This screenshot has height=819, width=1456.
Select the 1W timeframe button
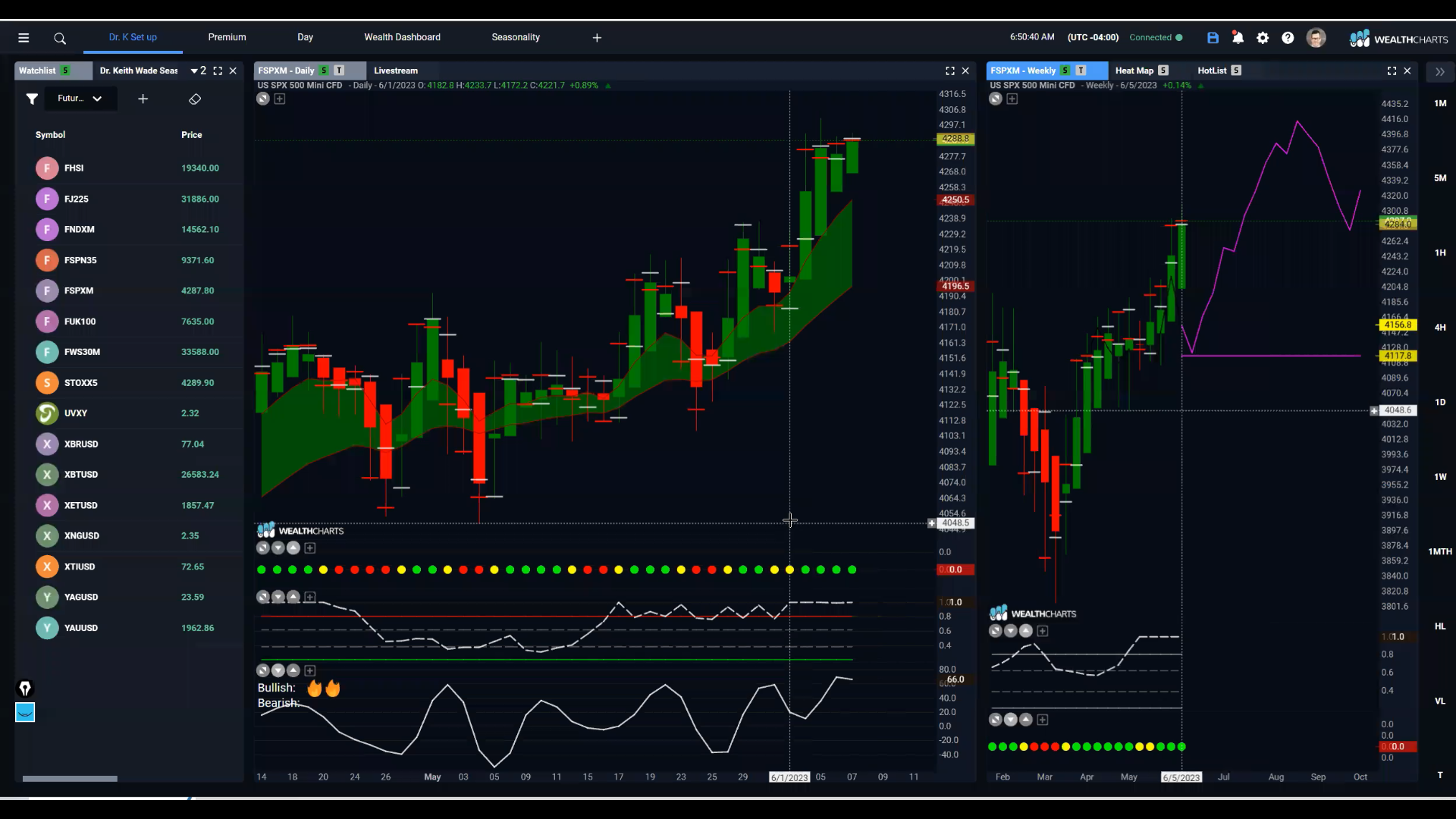[x=1440, y=477]
